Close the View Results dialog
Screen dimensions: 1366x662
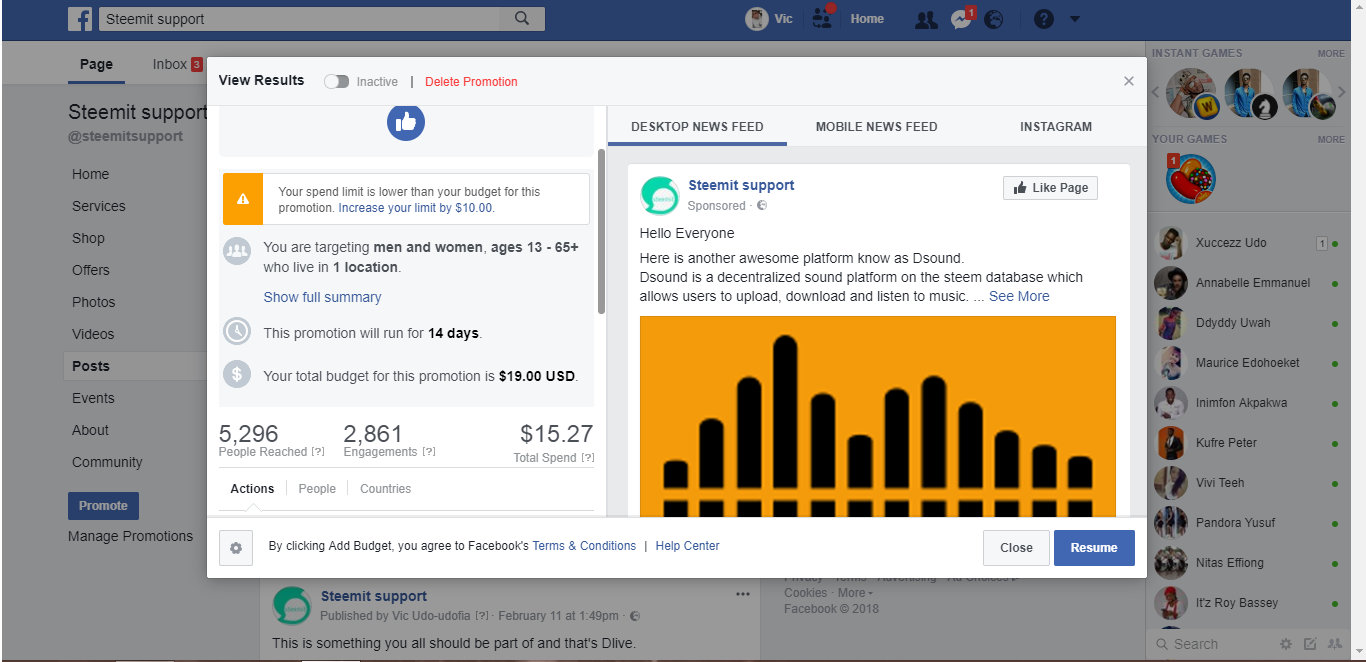click(1129, 81)
